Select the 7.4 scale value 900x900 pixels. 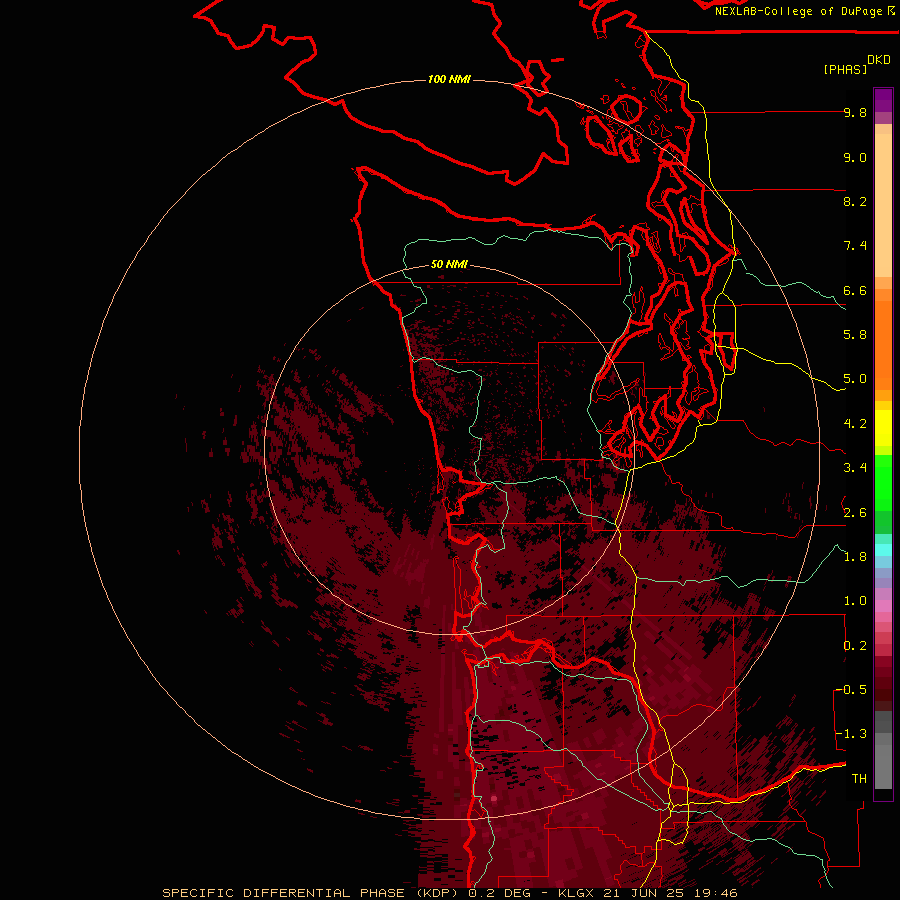[x=855, y=246]
